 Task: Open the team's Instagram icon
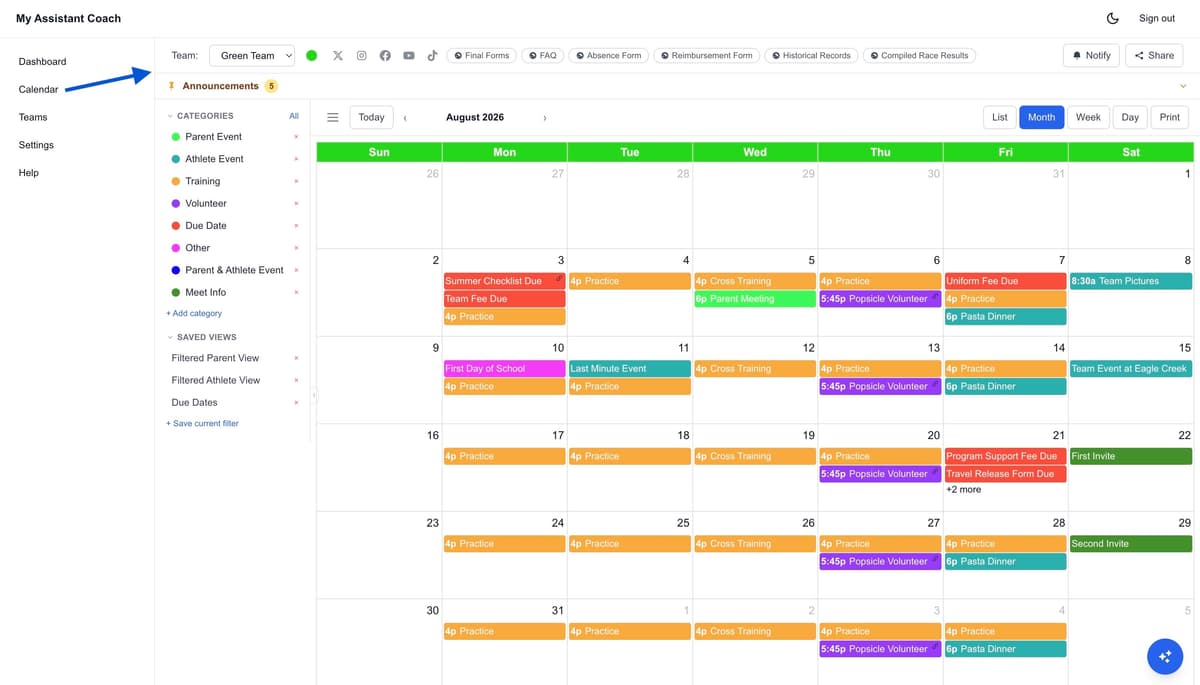(362, 56)
